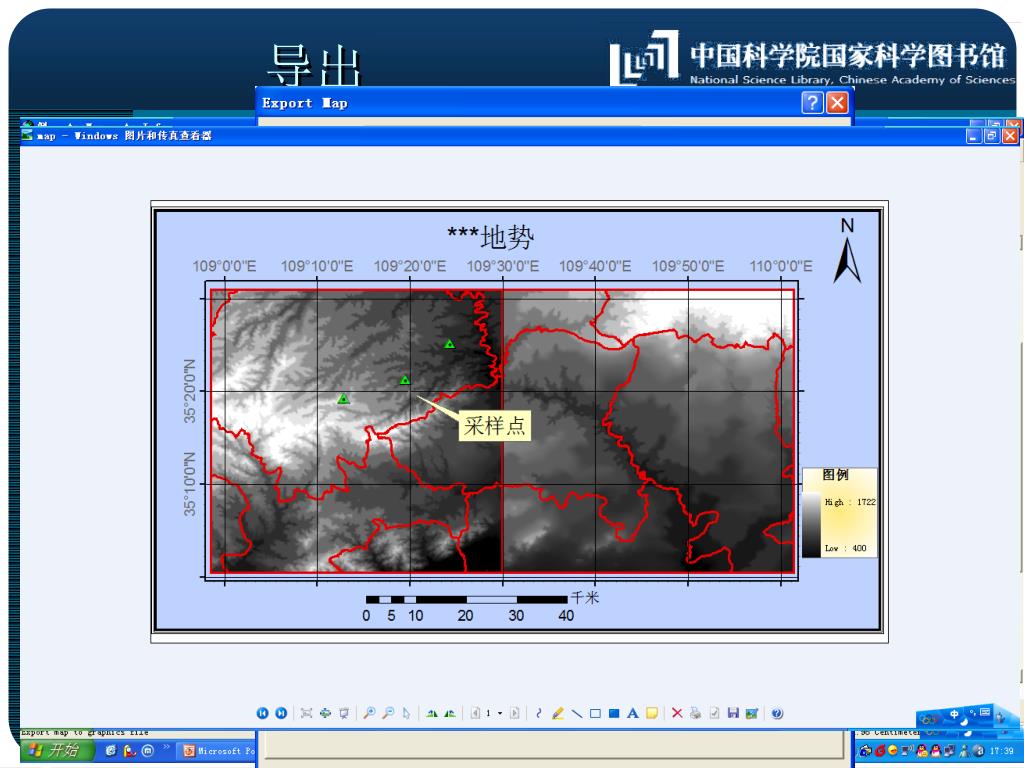Select the highlighter annotation tool
Image resolution: width=1024 pixels, height=768 pixels.
(x=558, y=713)
